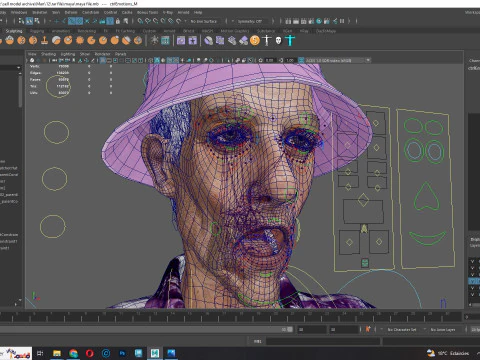The image size is (480, 360).
Task: Click the padlock icon in status line
Action: pyautogui.click(x=118, y=21)
